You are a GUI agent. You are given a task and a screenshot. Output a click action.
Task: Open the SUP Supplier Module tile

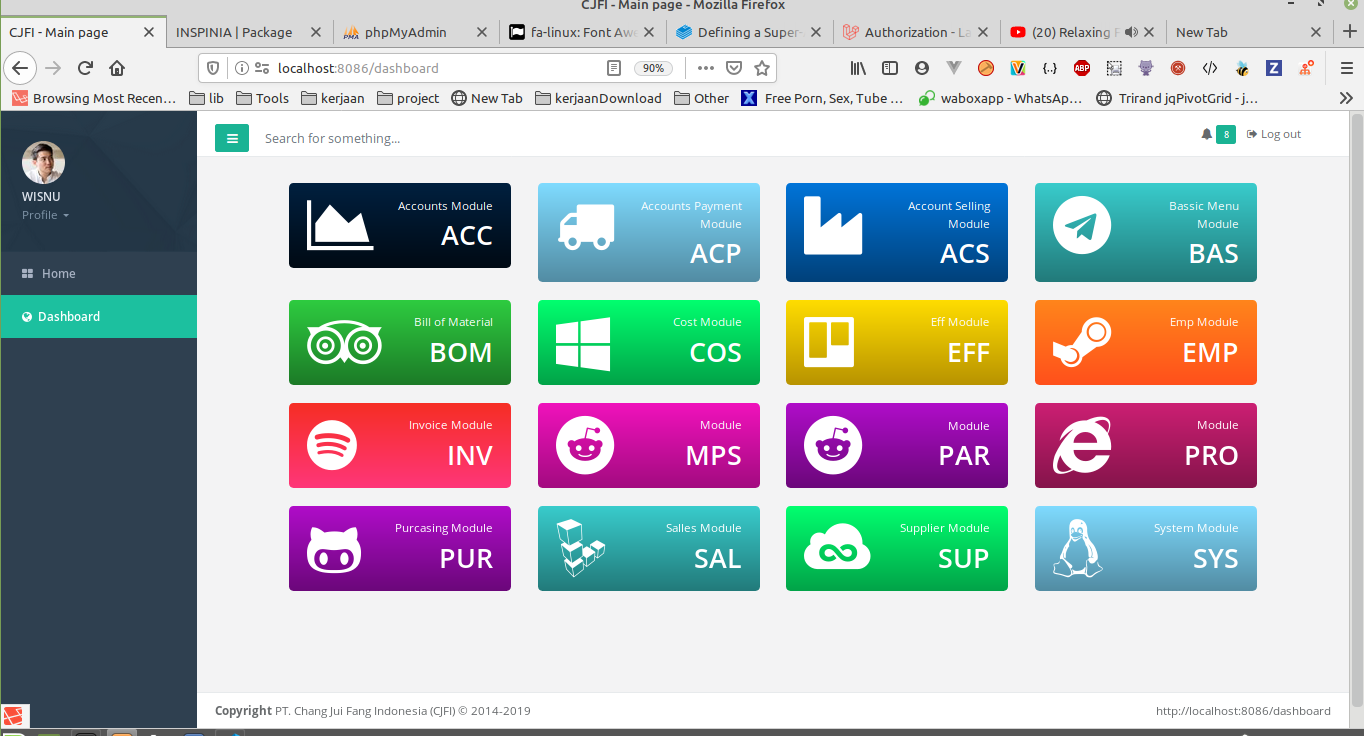(x=897, y=548)
